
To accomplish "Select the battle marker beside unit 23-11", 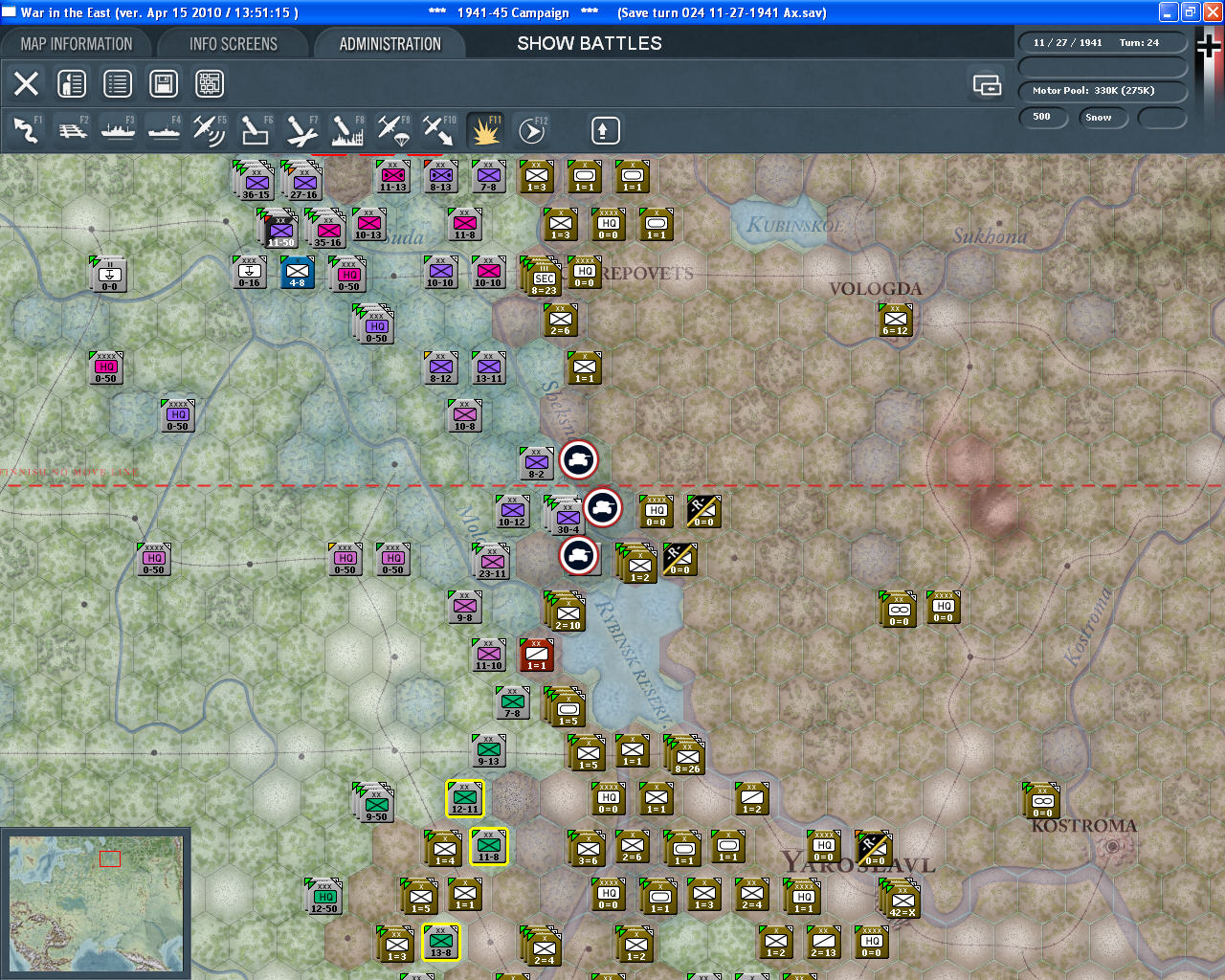I will pos(579,556).
